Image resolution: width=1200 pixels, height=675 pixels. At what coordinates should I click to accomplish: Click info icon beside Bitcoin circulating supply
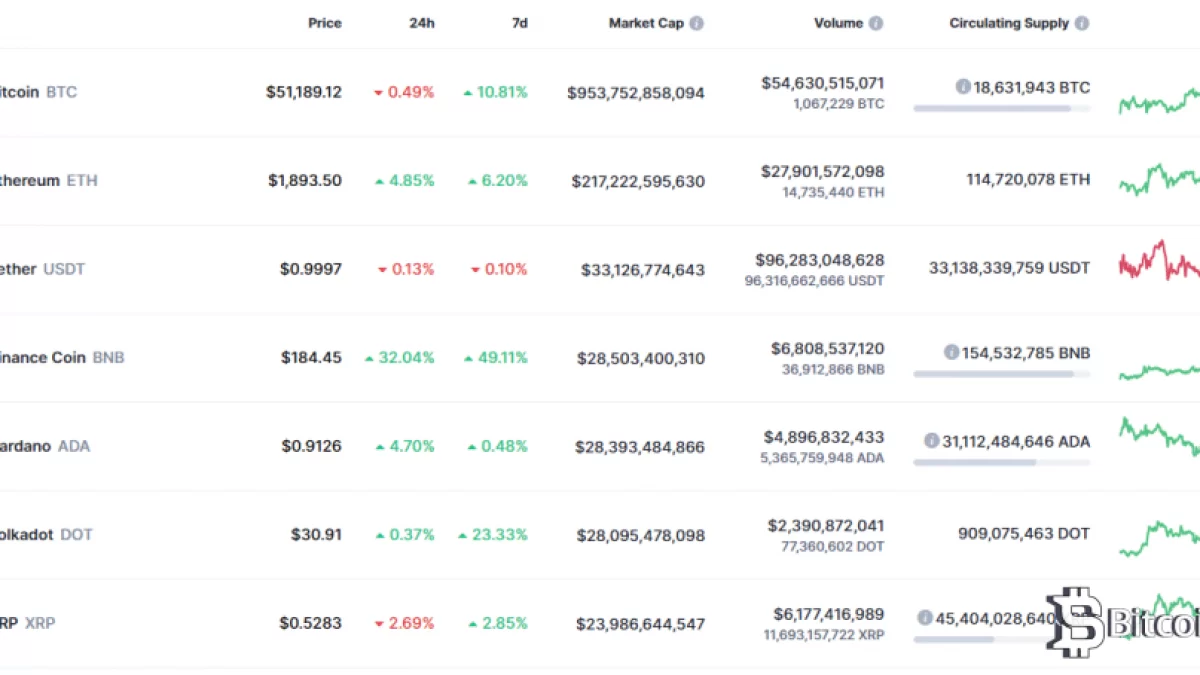point(963,87)
